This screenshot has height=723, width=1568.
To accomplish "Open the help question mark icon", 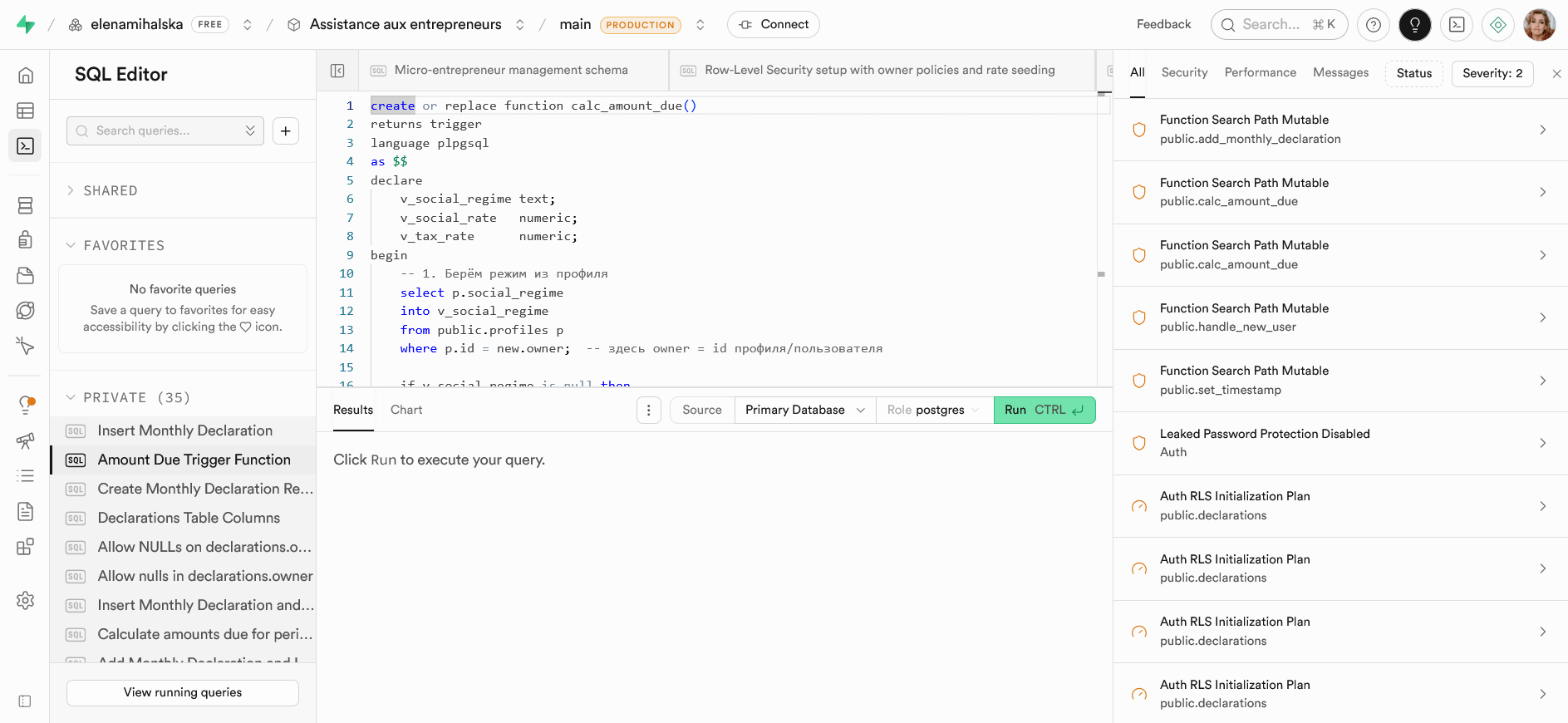I will (1374, 25).
